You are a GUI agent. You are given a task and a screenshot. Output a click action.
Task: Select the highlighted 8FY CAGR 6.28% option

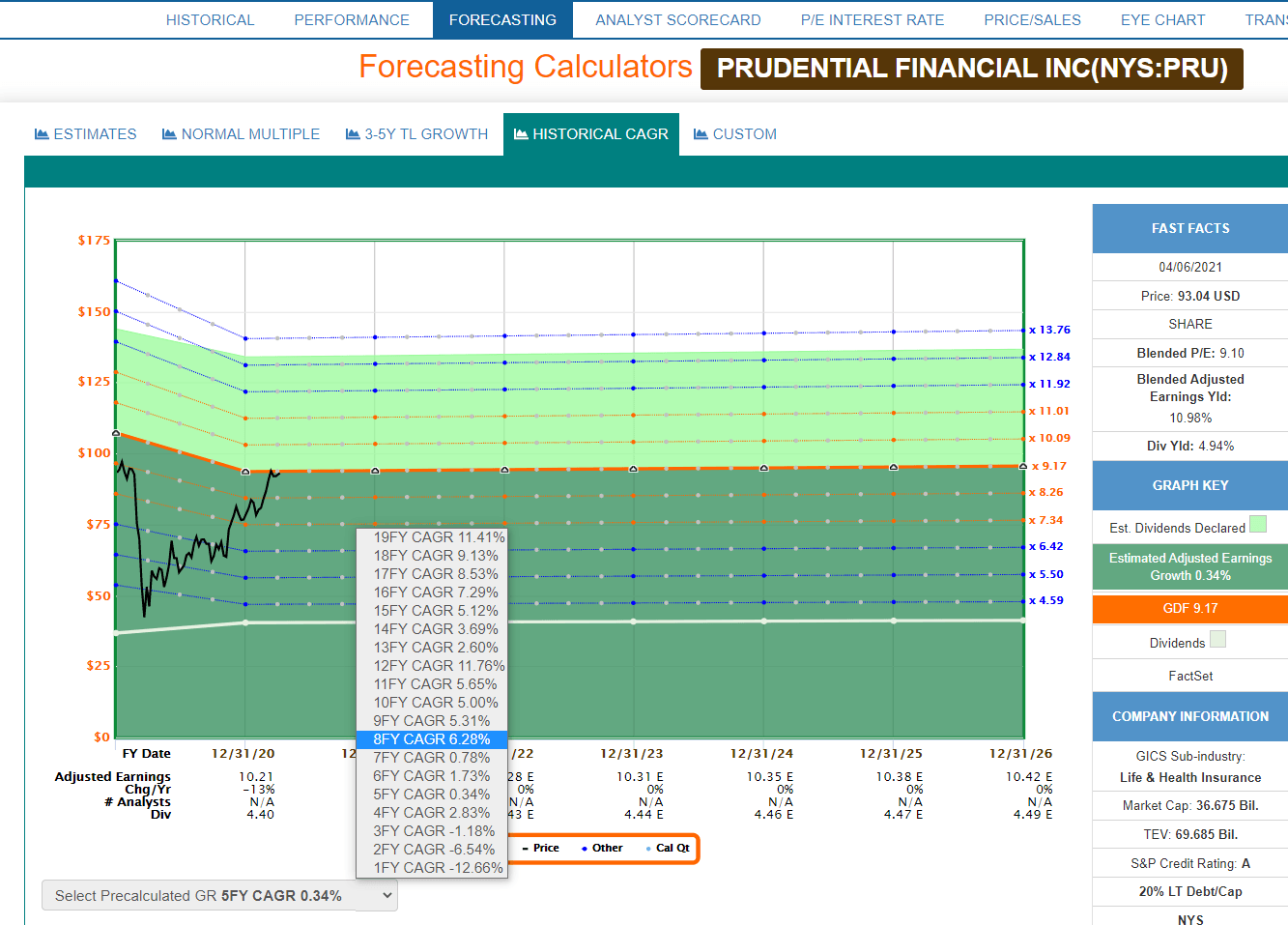[x=432, y=739]
